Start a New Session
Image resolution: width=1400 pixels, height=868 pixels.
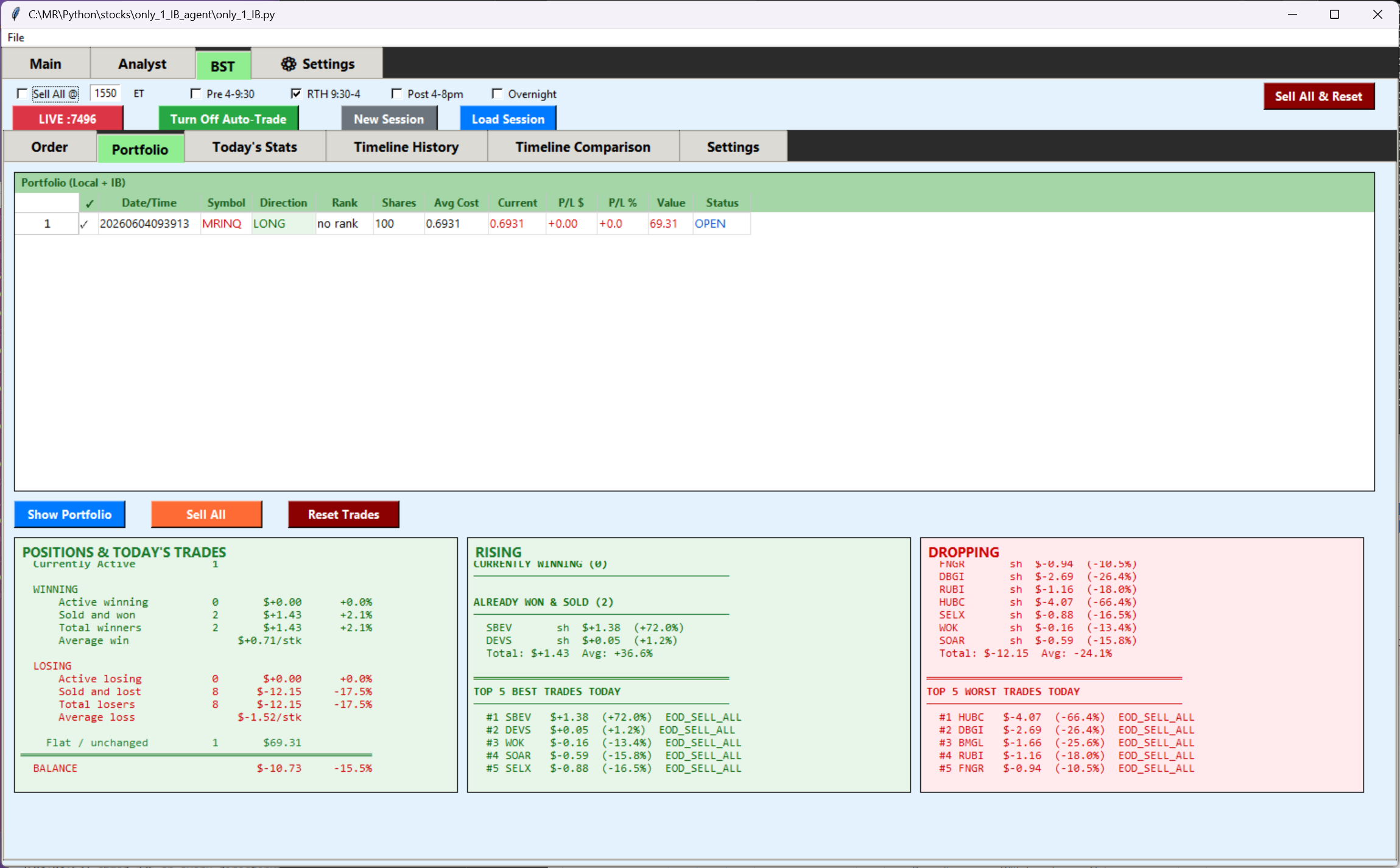tap(389, 119)
